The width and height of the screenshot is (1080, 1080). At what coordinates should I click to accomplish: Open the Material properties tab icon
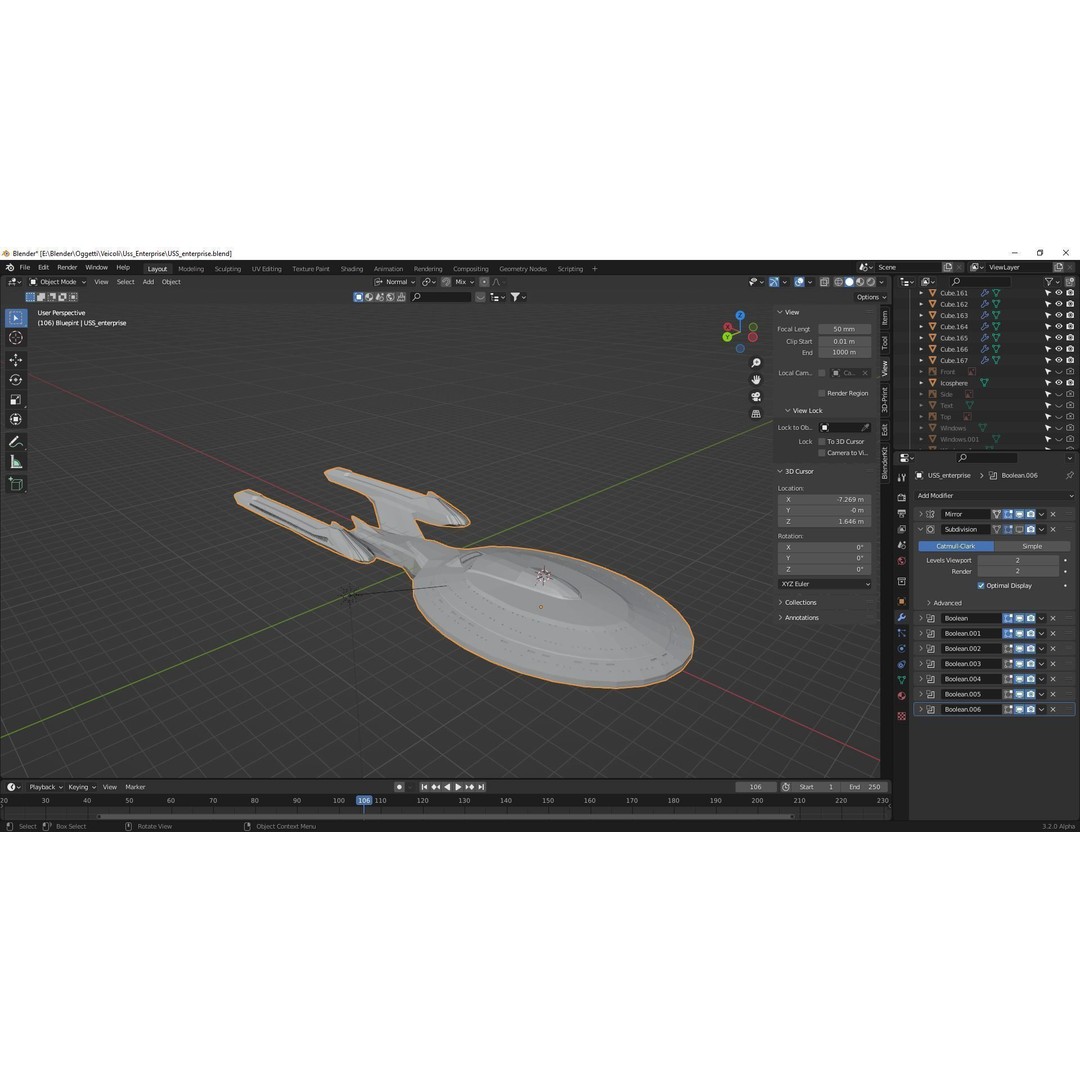902,696
